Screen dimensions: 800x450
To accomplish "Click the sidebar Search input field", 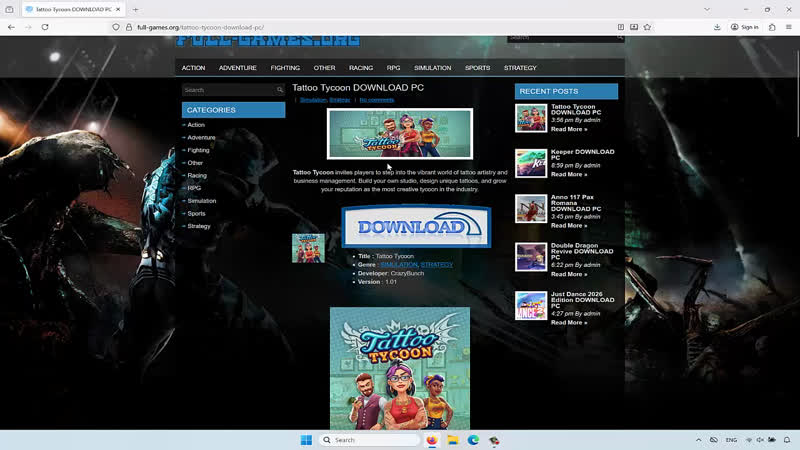I will (227, 90).
